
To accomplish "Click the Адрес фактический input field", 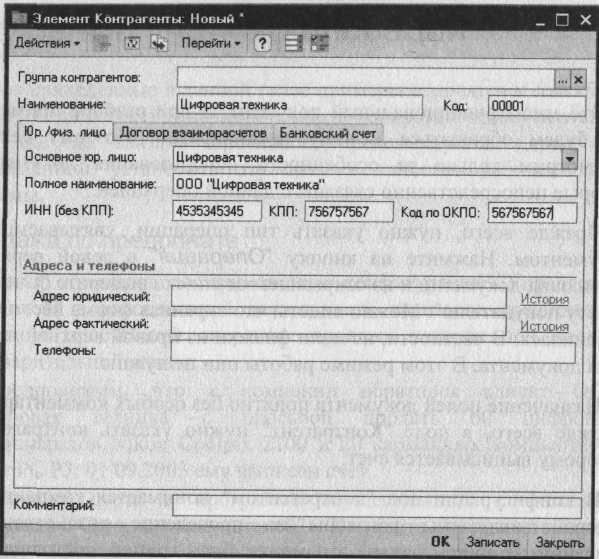I will point(338,324).
